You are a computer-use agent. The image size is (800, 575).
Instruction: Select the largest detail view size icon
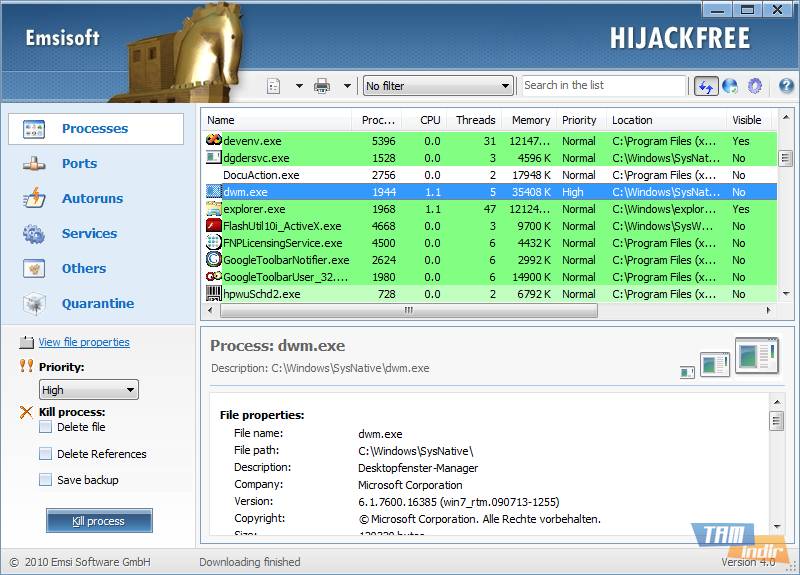click(x=756, y=356)
